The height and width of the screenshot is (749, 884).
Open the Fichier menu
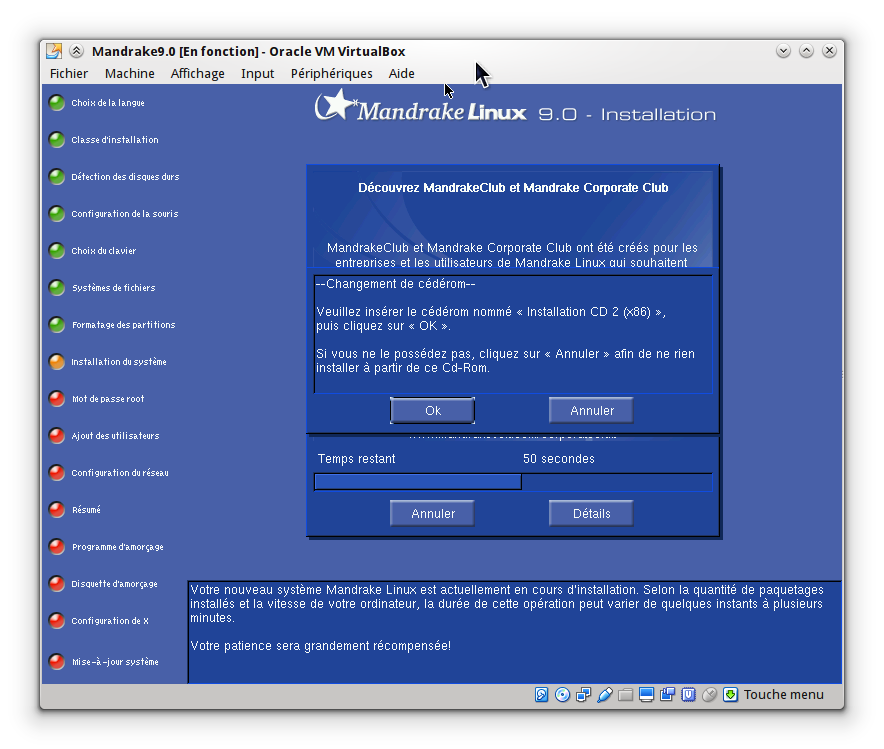pos(69,74)
